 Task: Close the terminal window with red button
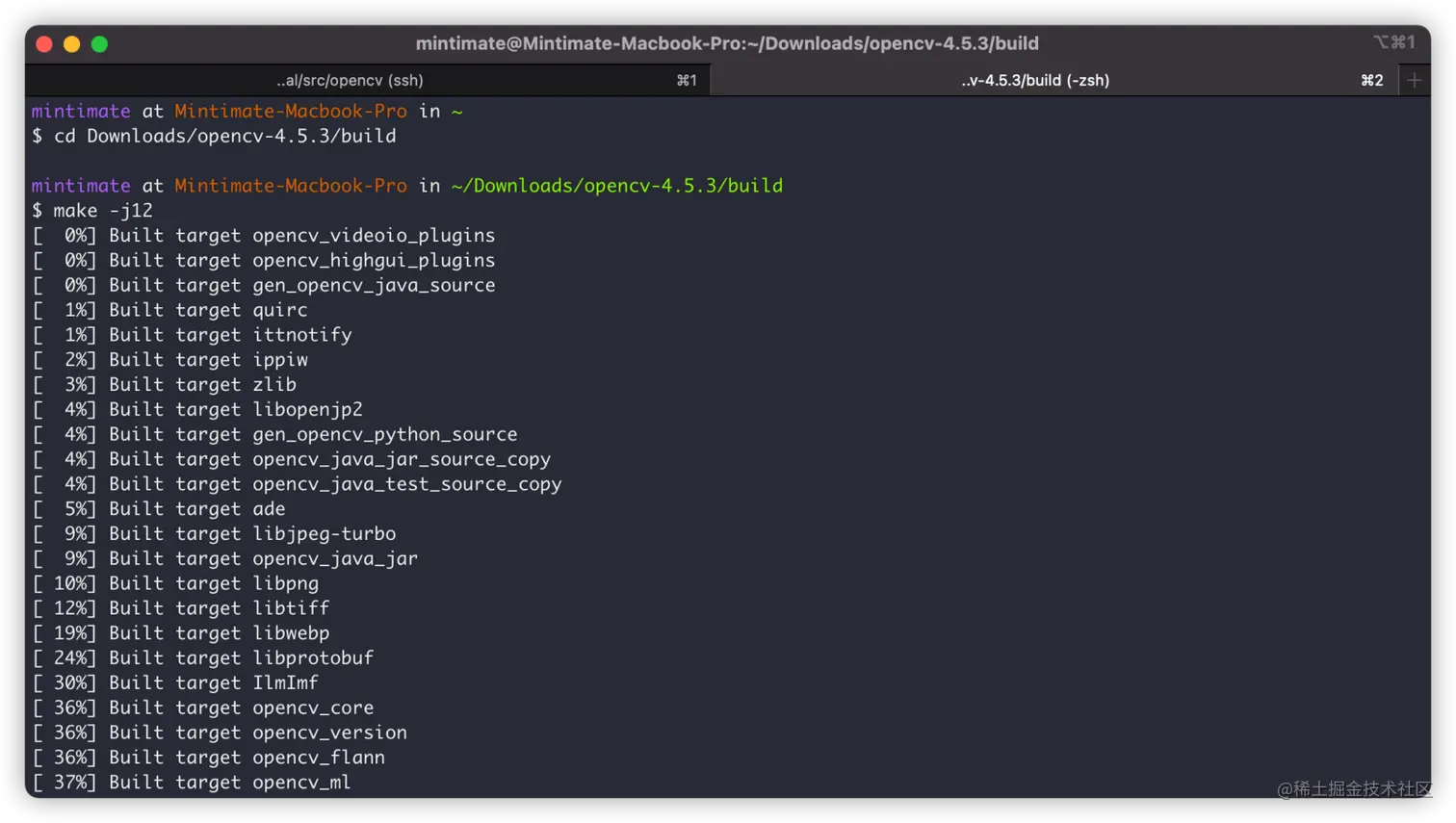click(x=44, y=43)
